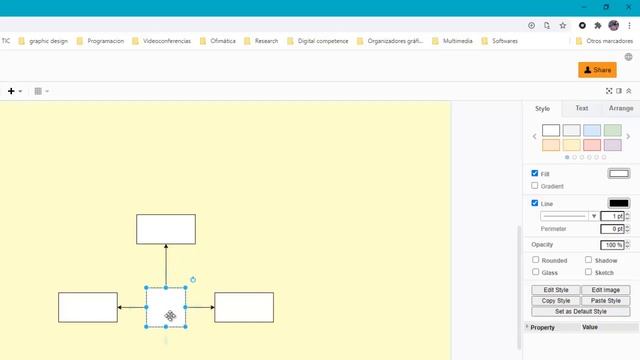This screenshot has height=360, width=640.
Task: Select the light blue style swatch
Action: [x=592, y=130]
